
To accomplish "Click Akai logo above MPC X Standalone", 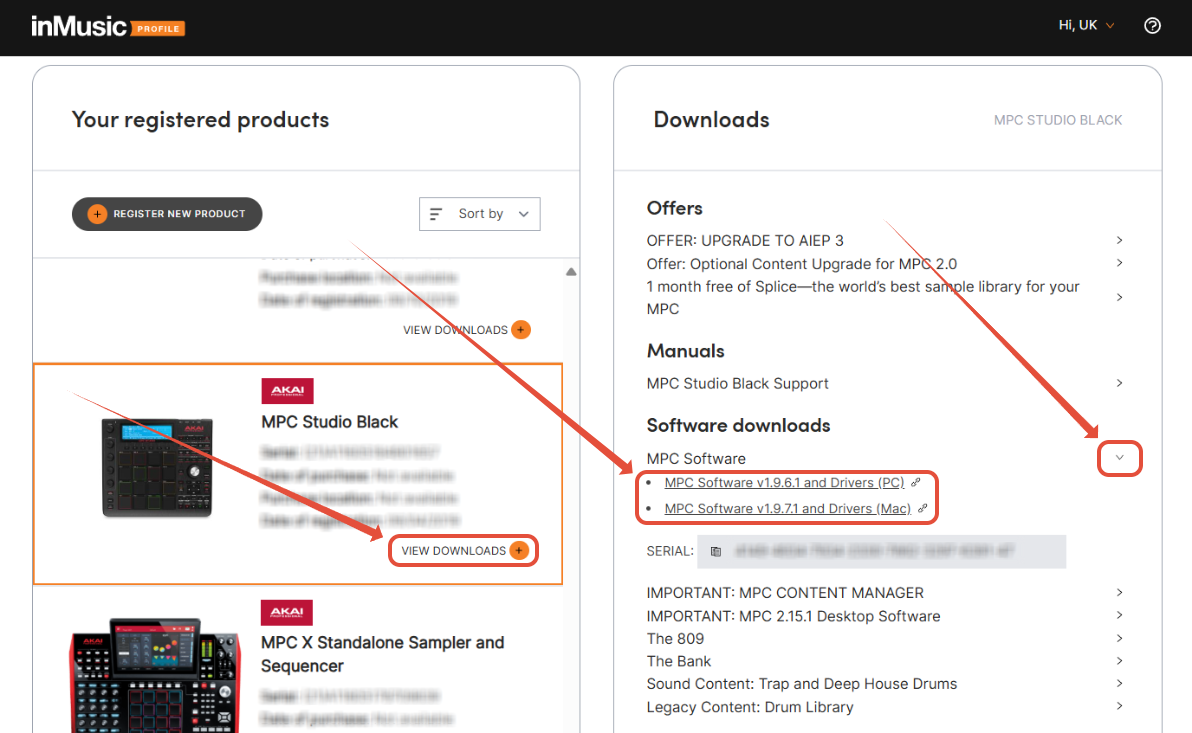I will pyautogui.click(x=287, y=612).
